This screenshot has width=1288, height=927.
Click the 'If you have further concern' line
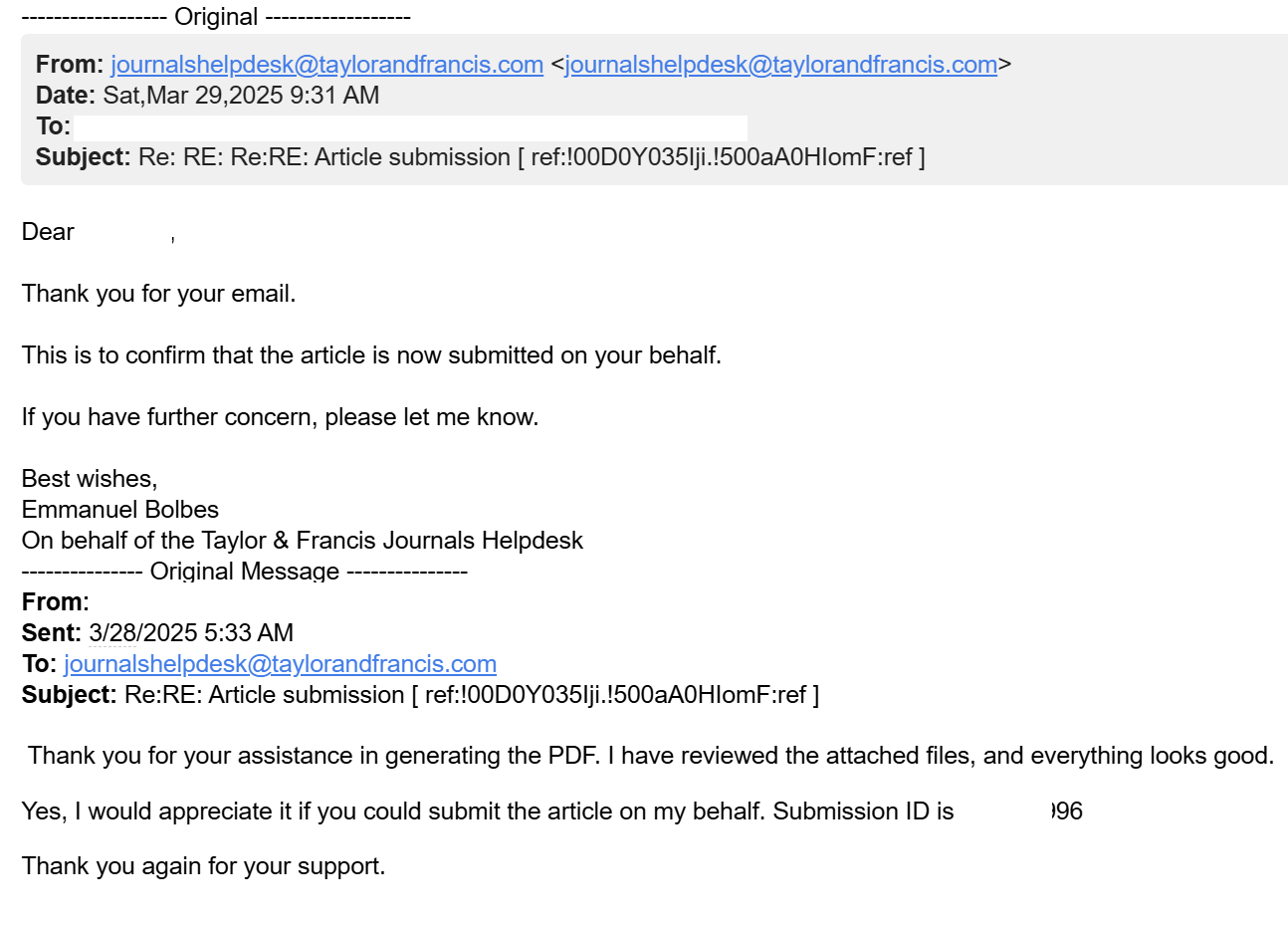[281, 417]
